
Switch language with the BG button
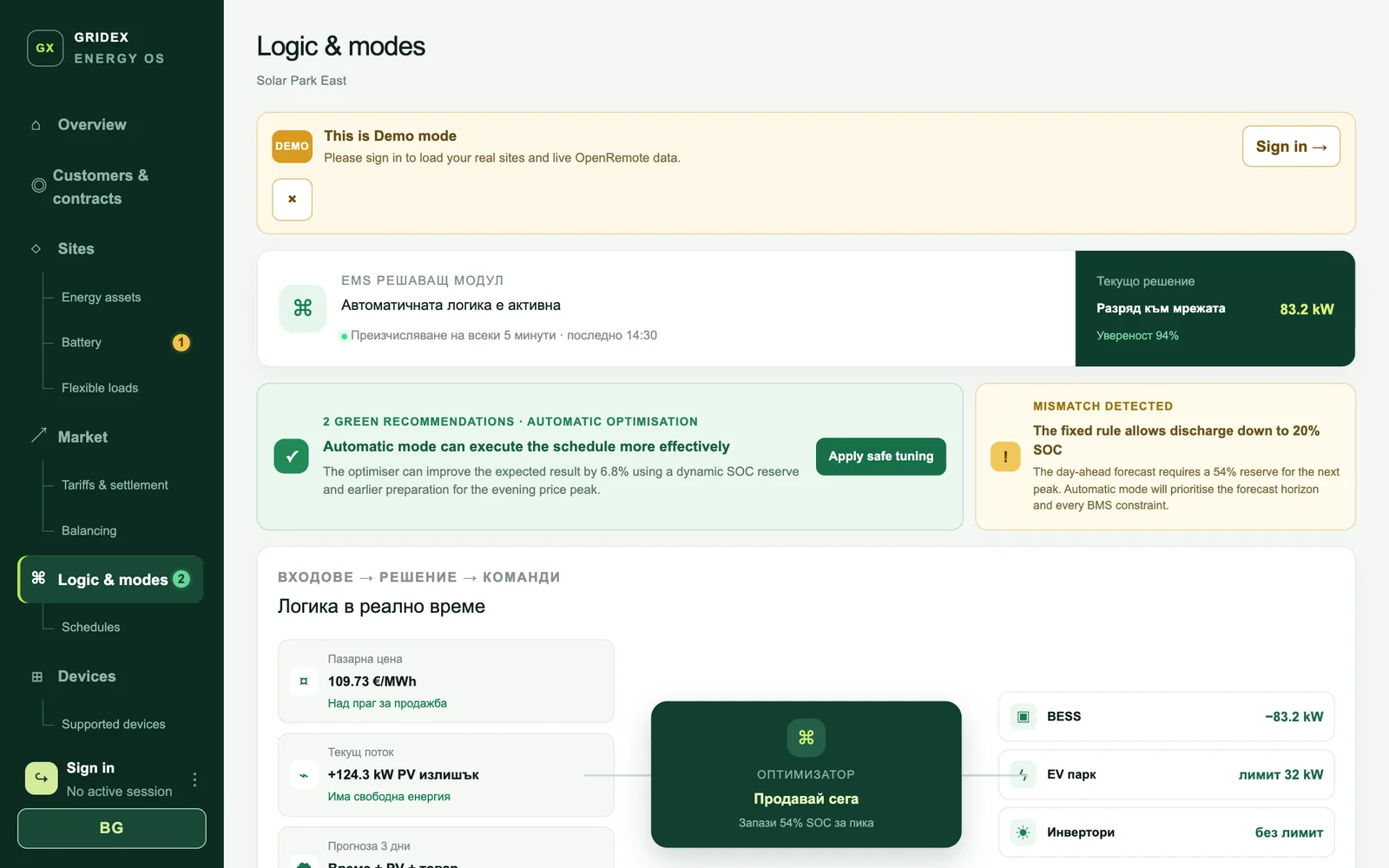click(112, 828)
